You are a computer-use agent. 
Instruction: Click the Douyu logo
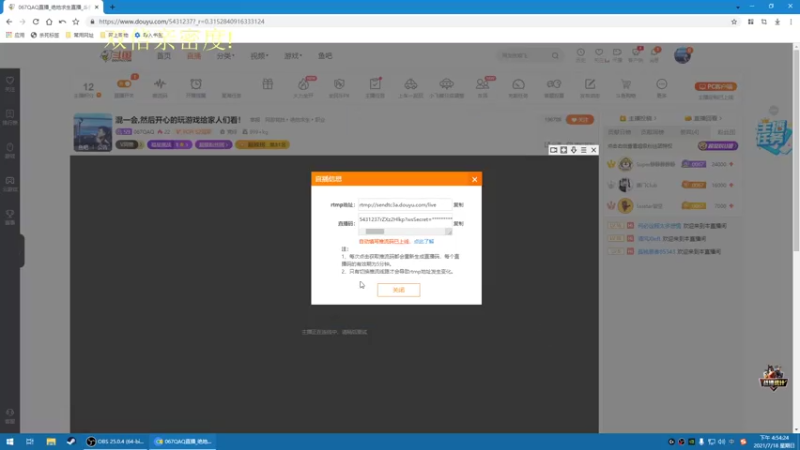[117, 55]
